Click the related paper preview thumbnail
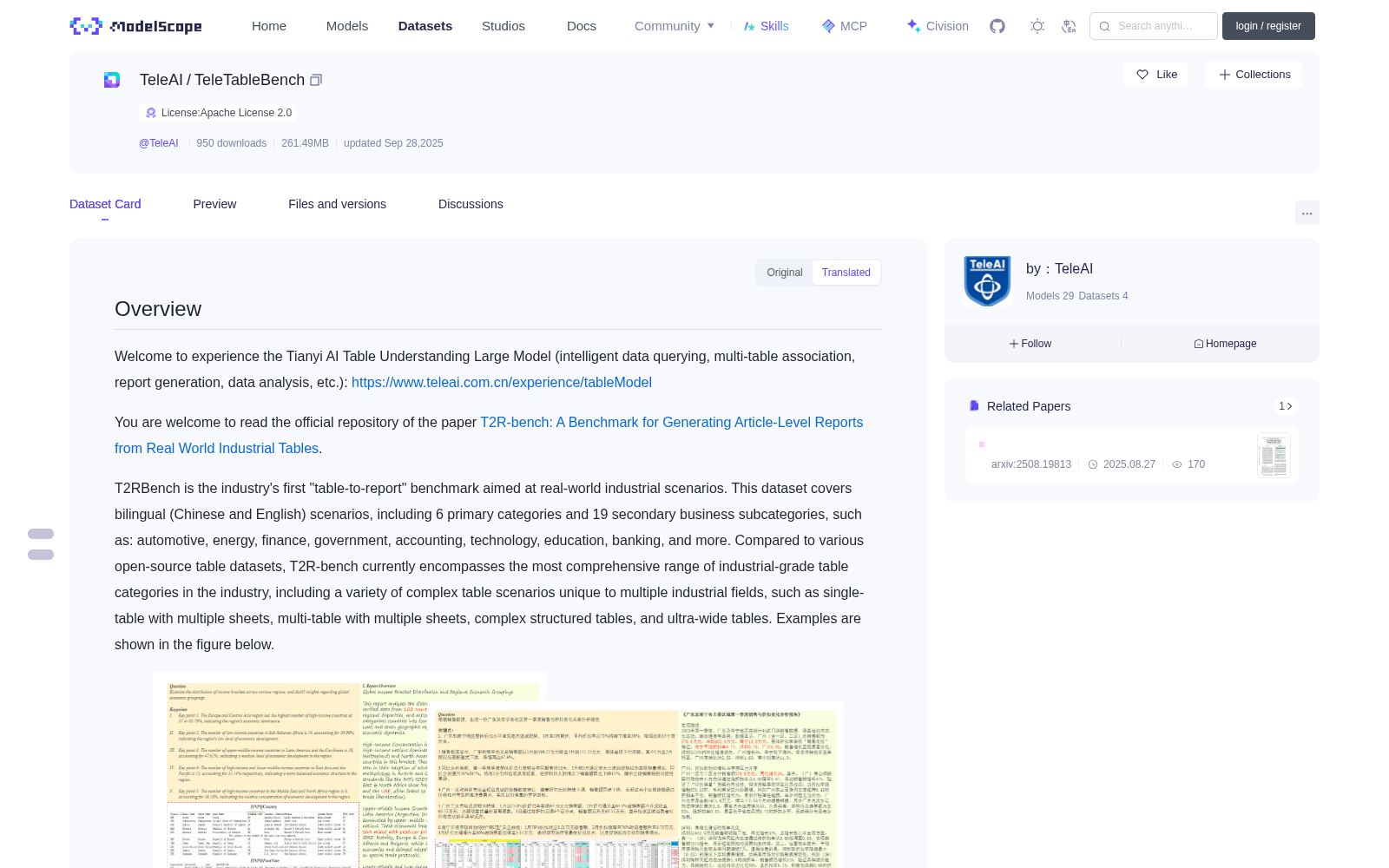 pyautogui.click(x=1274, y=456)
